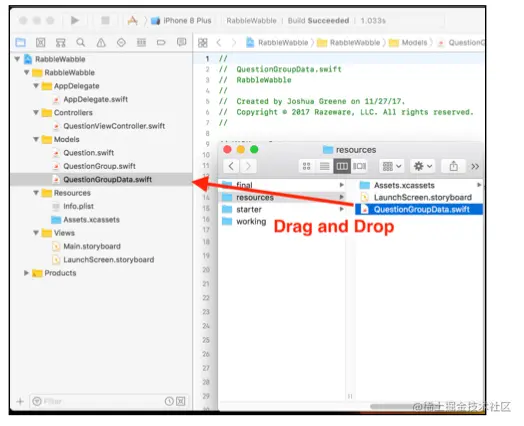The height and width of the screenshot is (426, 524).
Task: Open Finder action gear menu
Action: [x=423, y=166]
